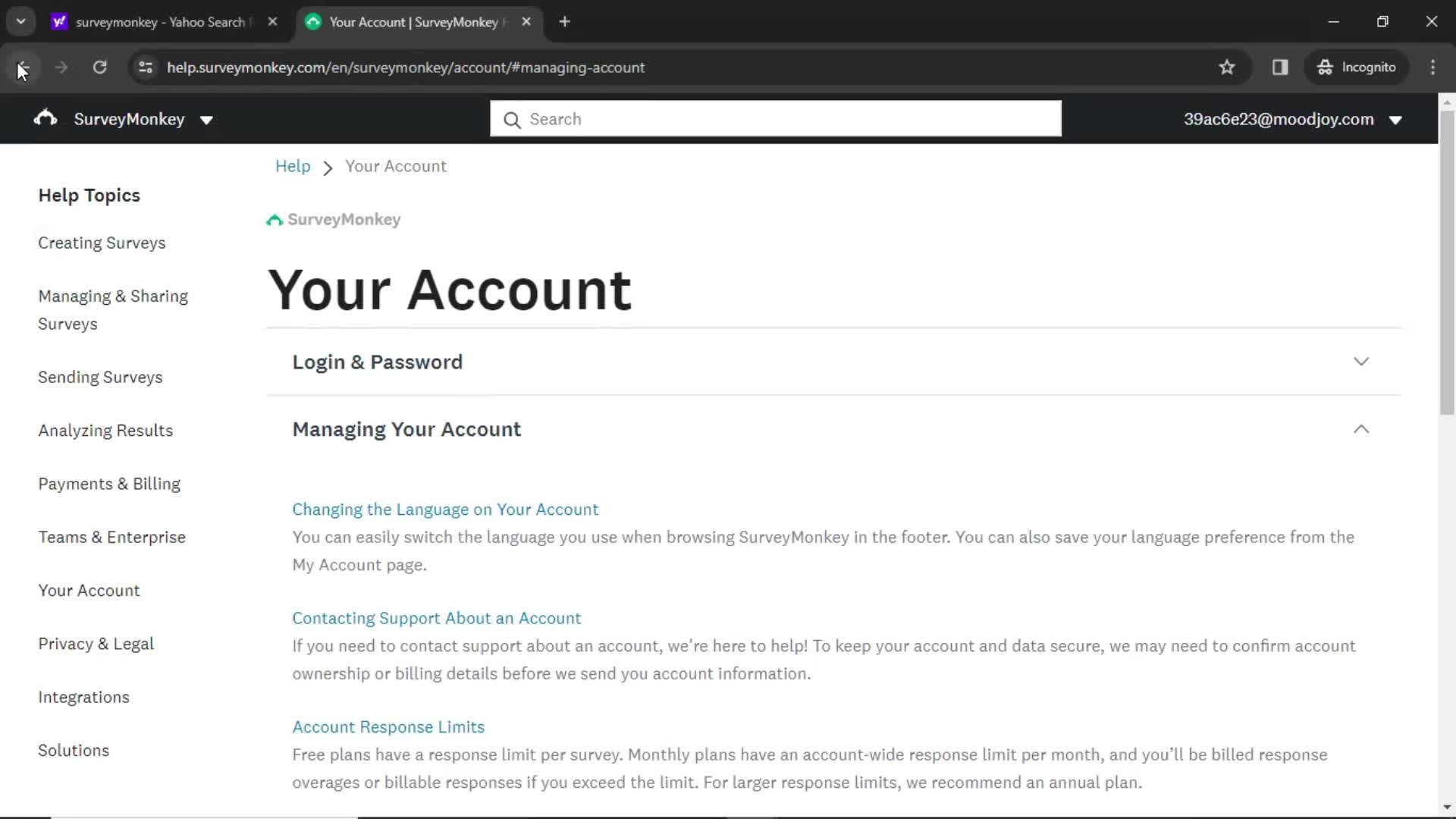Image resolution: width=1456 pixels, height=819 pixels.
Task: Click the Your Account page title
Action: click(x=450, y=290)
